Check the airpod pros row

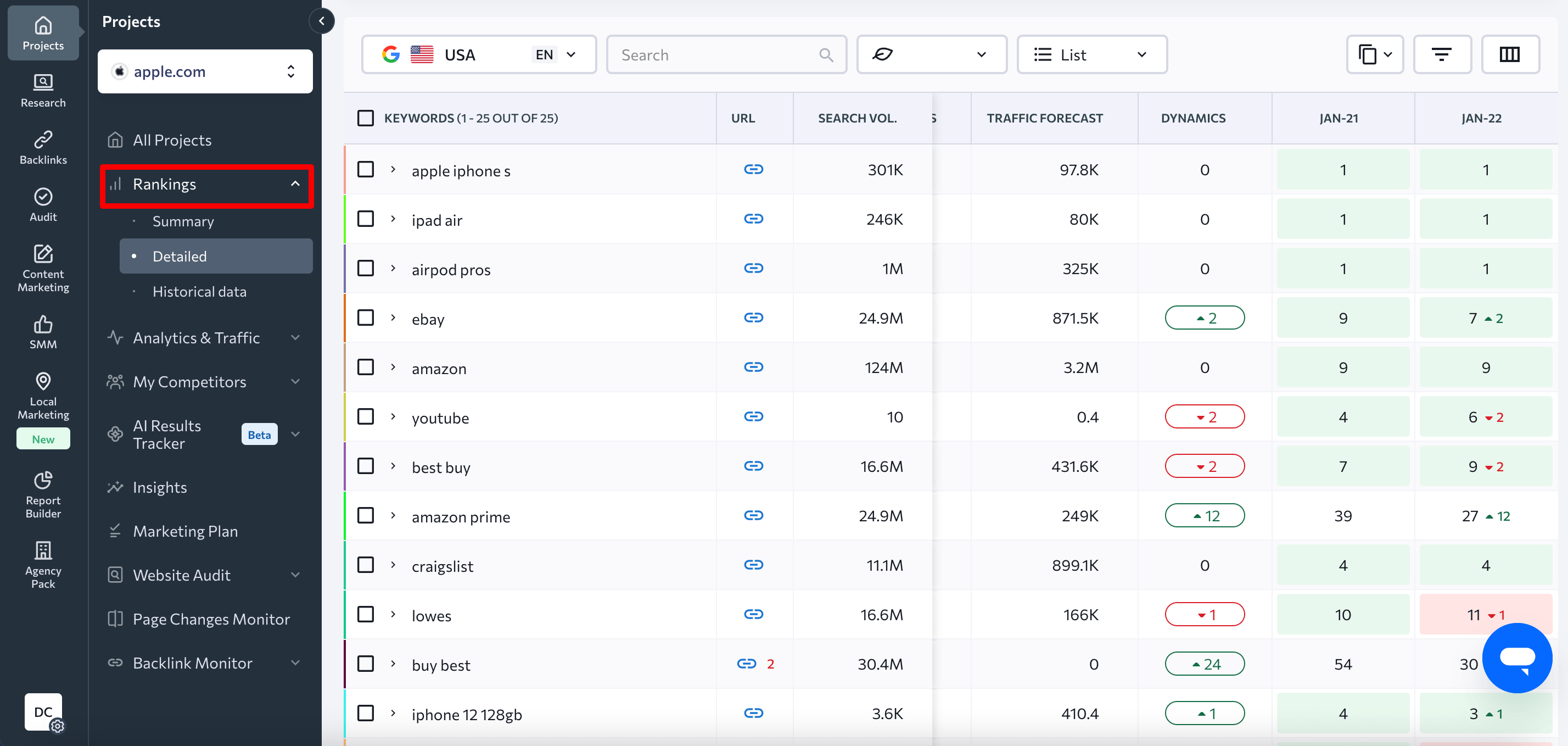pos(365,268)
